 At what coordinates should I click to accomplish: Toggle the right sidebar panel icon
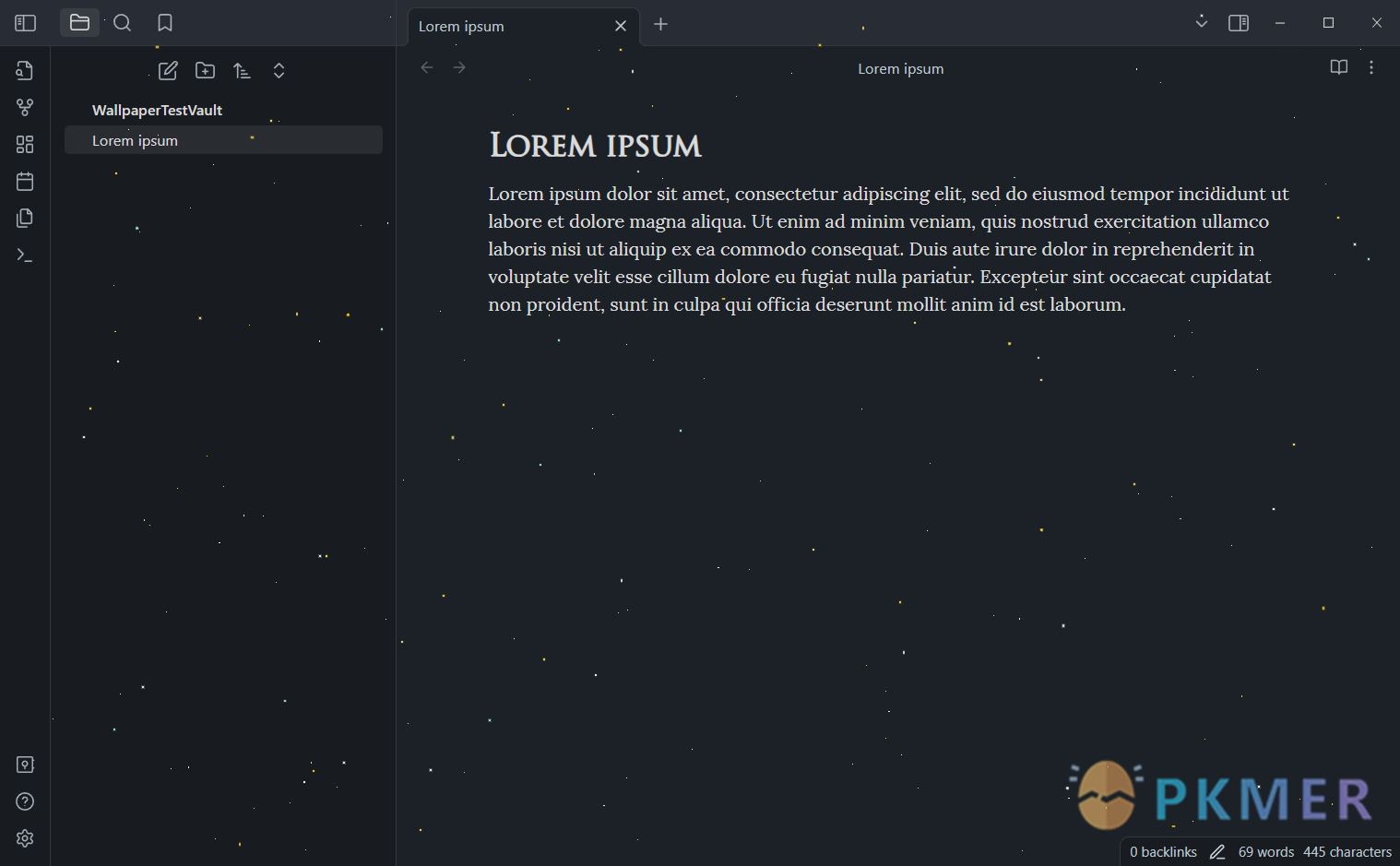pos(1239,23)
